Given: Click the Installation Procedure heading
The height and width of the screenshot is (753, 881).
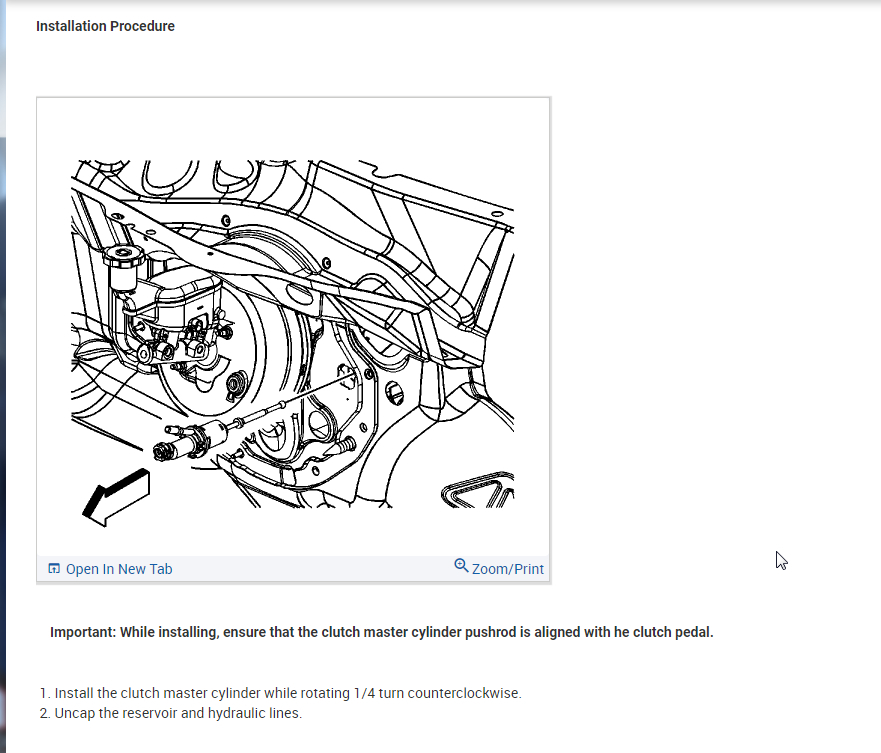Looking at the screenshot, I should point(105,26).
